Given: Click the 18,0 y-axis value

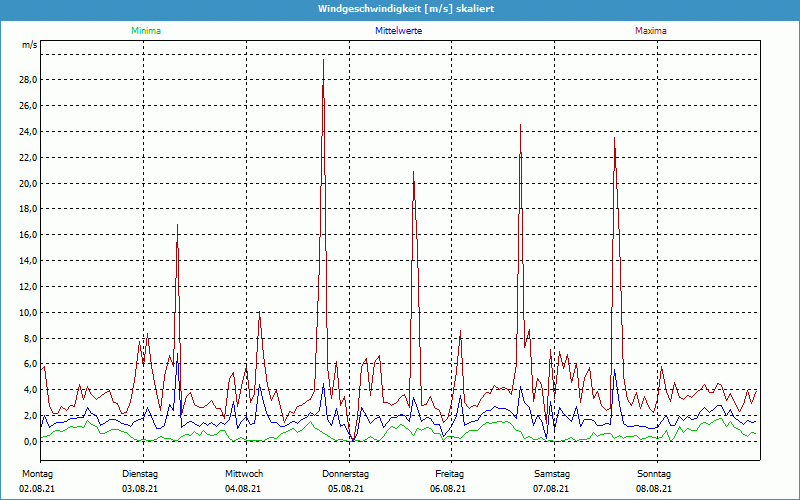Looking at the screenshot, I should (x=30, y=209).
